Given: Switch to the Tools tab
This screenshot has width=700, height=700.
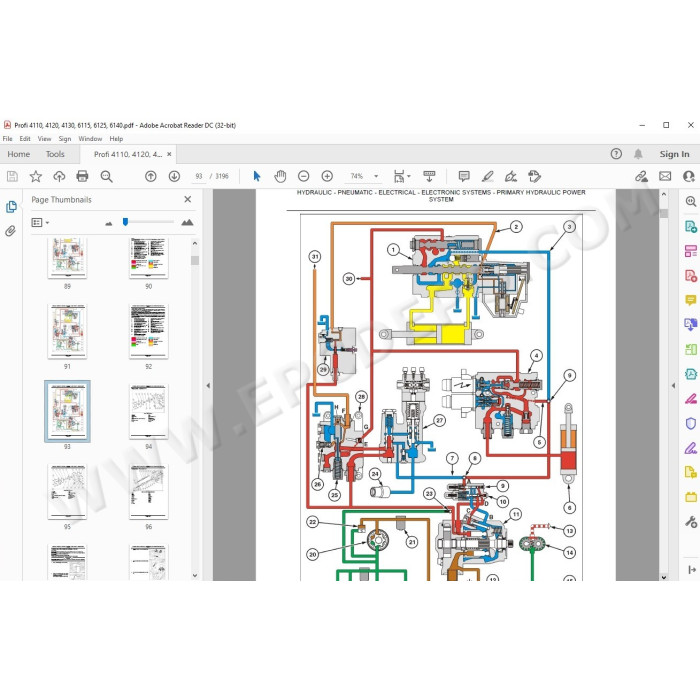Looking at the screenshot, I should (x=55, y=154).
